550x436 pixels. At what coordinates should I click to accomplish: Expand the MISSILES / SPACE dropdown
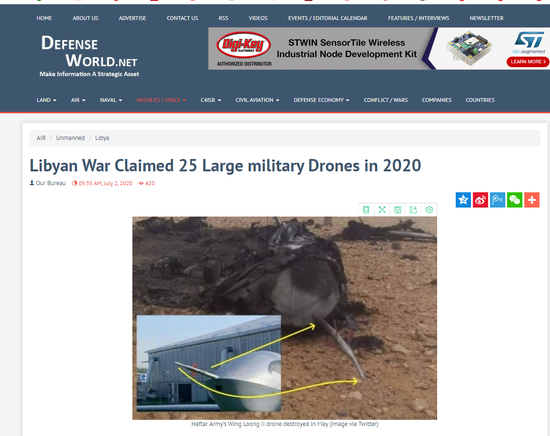[161, 100]
